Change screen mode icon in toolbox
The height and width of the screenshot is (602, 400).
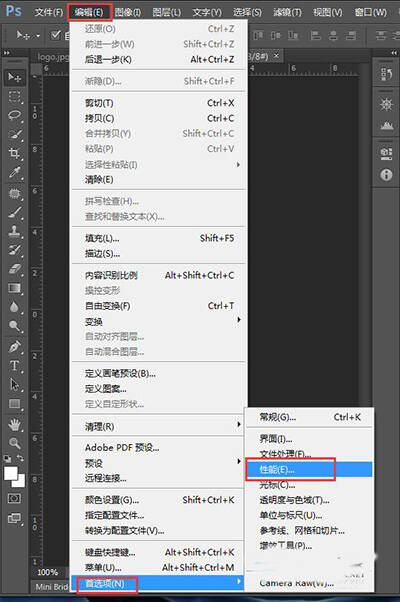tap(14, 518)
